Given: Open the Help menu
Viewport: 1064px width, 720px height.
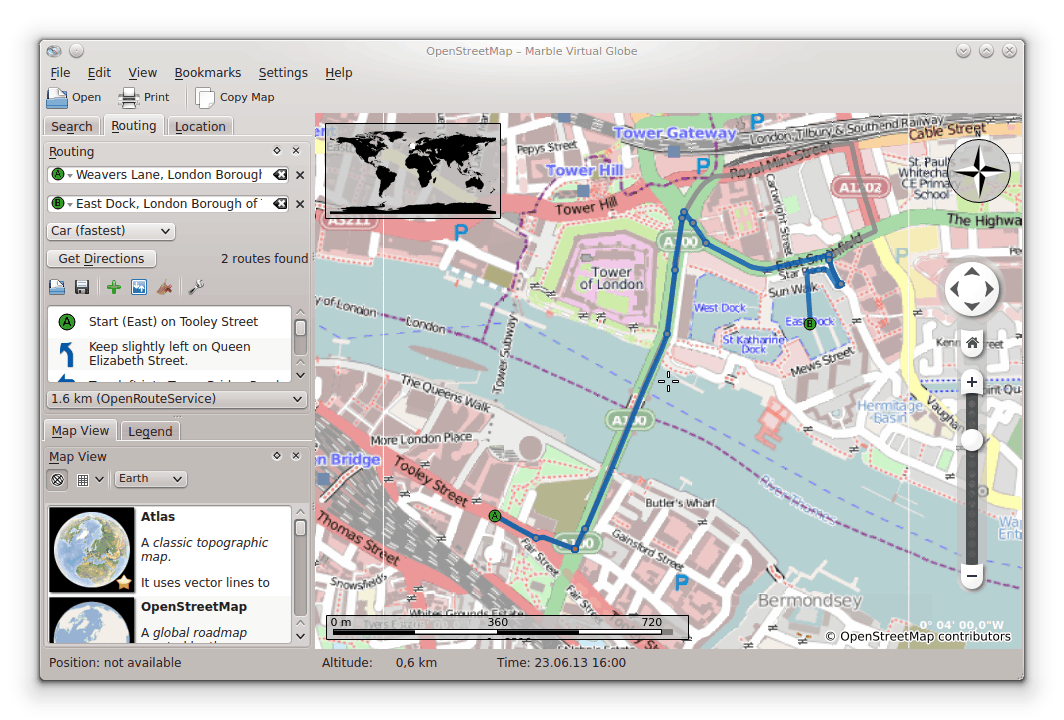Looking at the screenshot, I should [x=338, y=73].
